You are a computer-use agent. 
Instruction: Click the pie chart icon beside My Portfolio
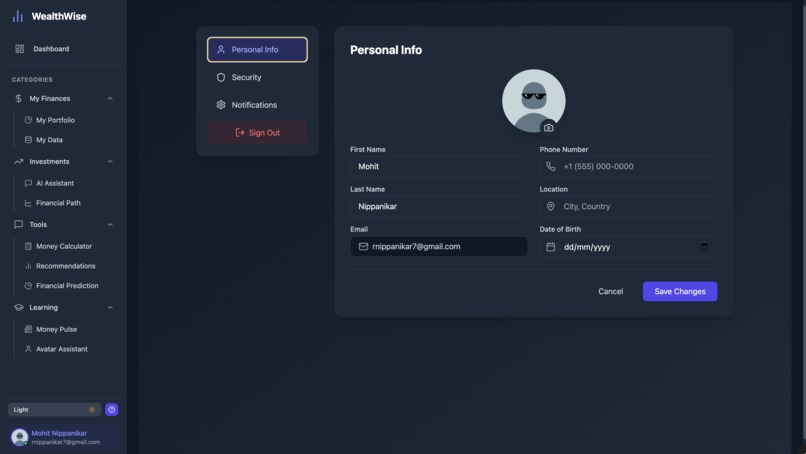pyautogui.click(x=28, y=120)
